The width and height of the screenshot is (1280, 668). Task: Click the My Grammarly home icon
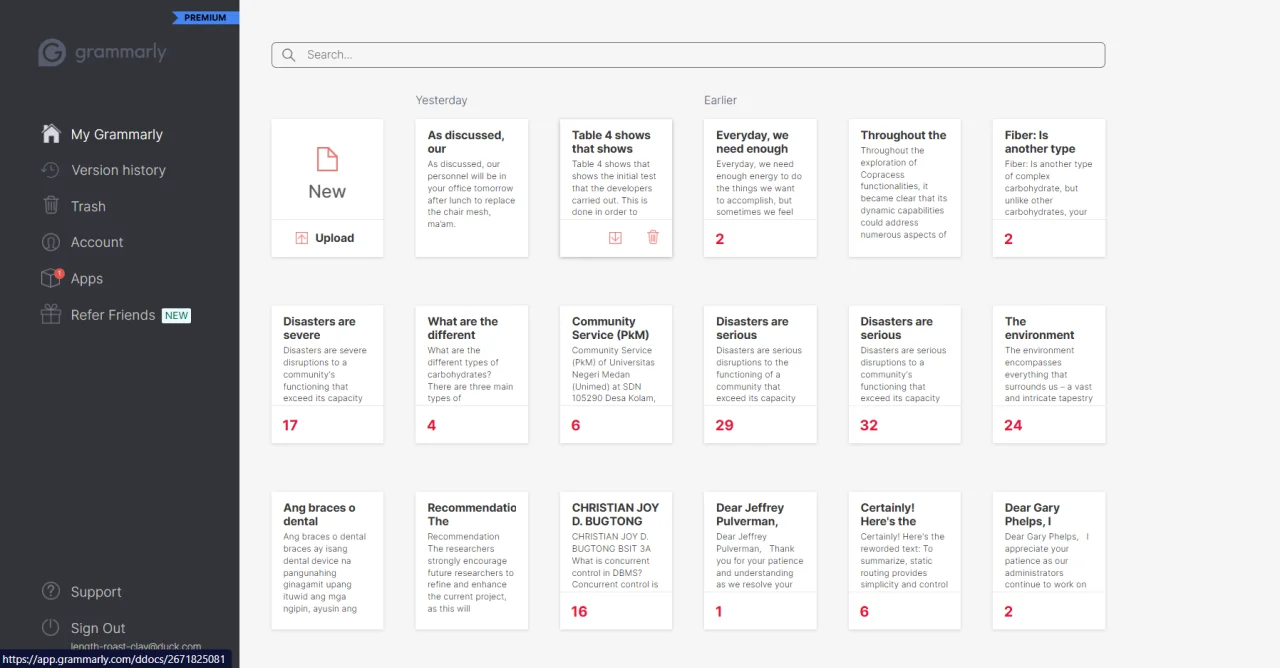(x=51, y=134)
